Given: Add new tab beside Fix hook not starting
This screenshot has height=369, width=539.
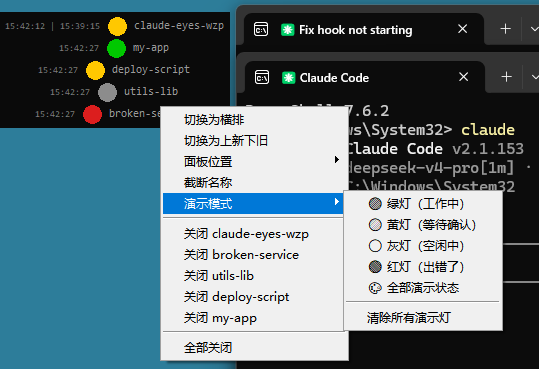Looking at the screenshot, I should point(505,29).
